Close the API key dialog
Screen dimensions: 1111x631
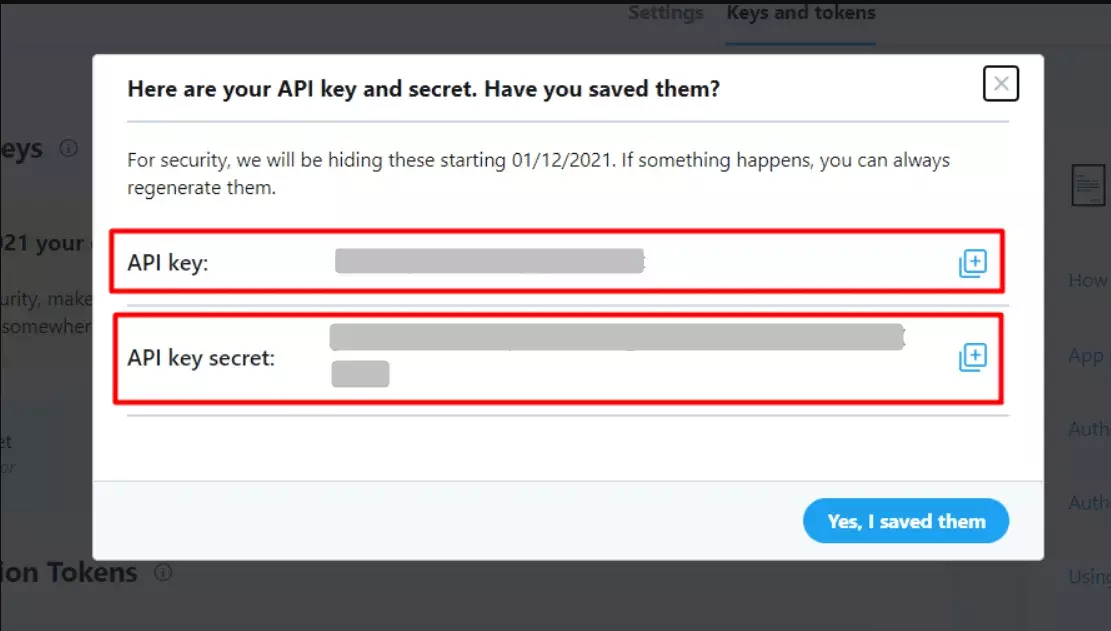1000,84
